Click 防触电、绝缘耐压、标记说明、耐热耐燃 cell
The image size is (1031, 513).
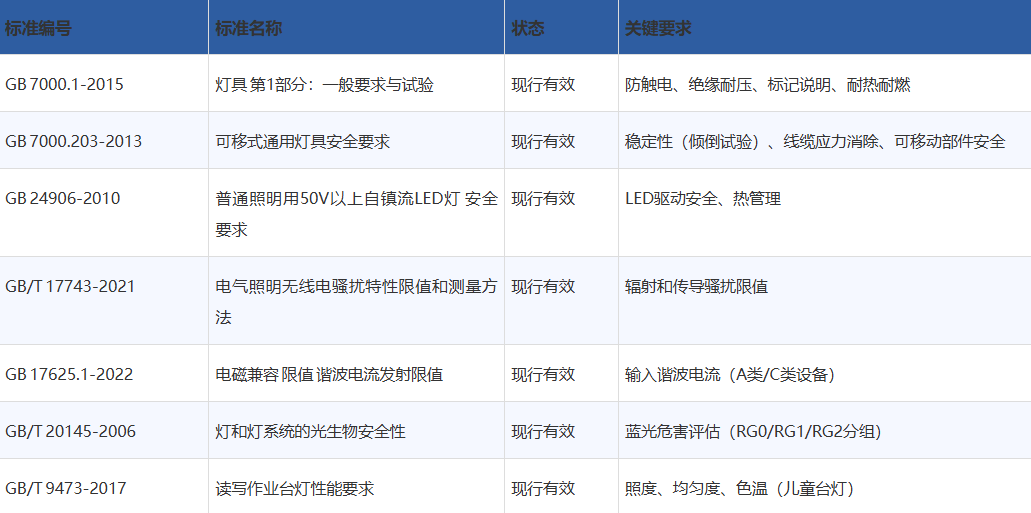click(825, 84)
